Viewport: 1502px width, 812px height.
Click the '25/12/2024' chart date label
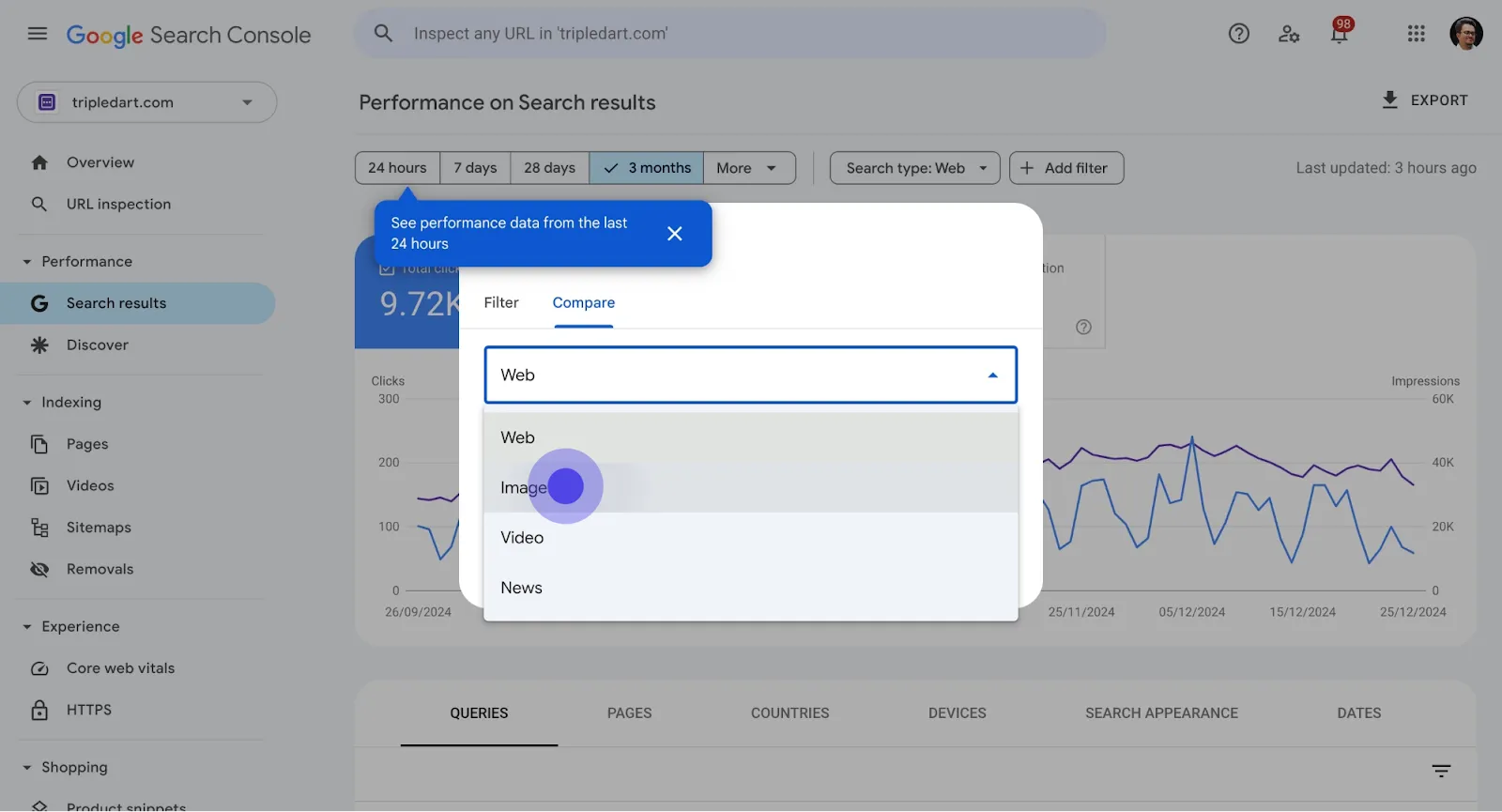click(1413, 612)
